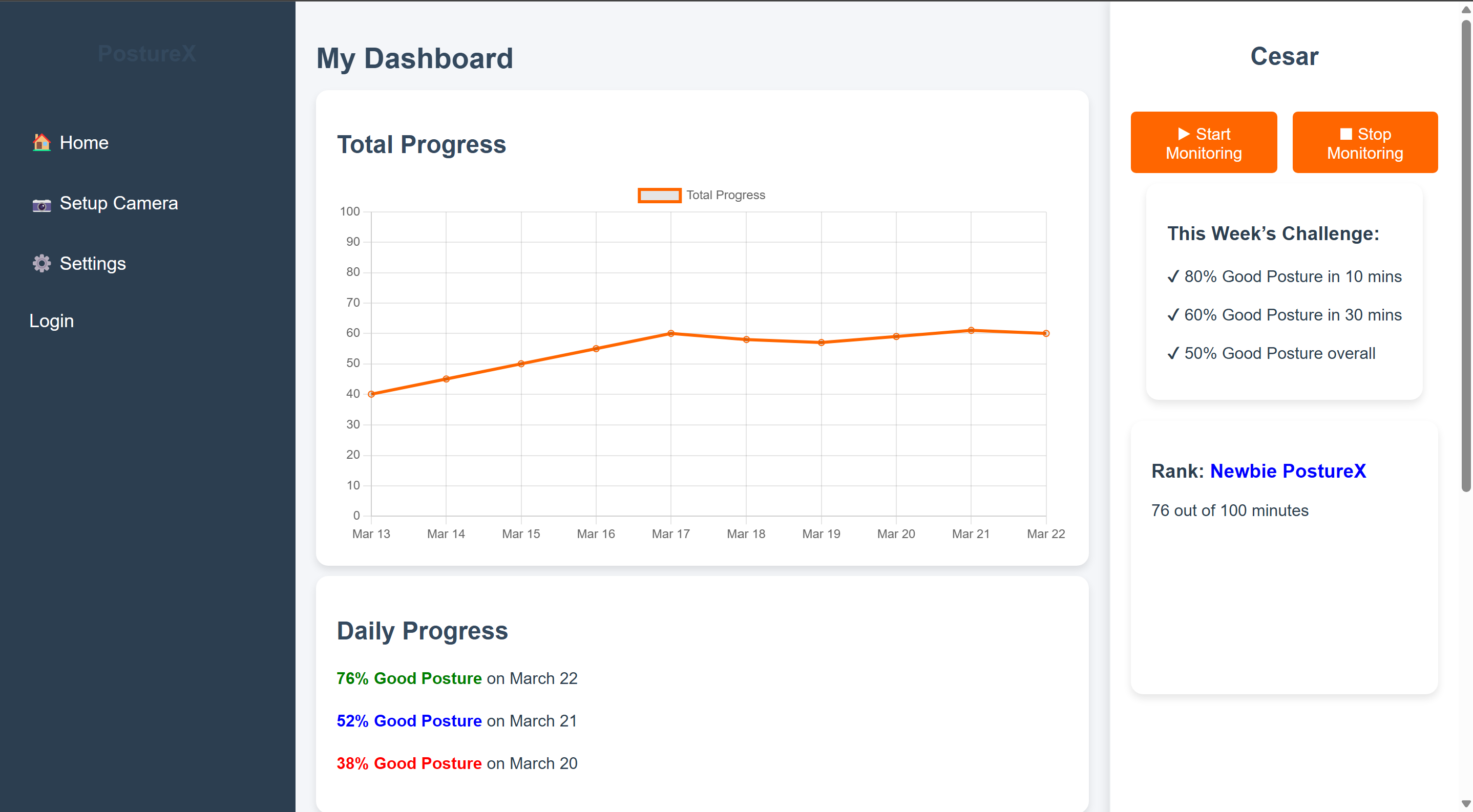Click the Home house icon
The image size is (1473, 812).
pyautogui.click(x=41, y=142)
